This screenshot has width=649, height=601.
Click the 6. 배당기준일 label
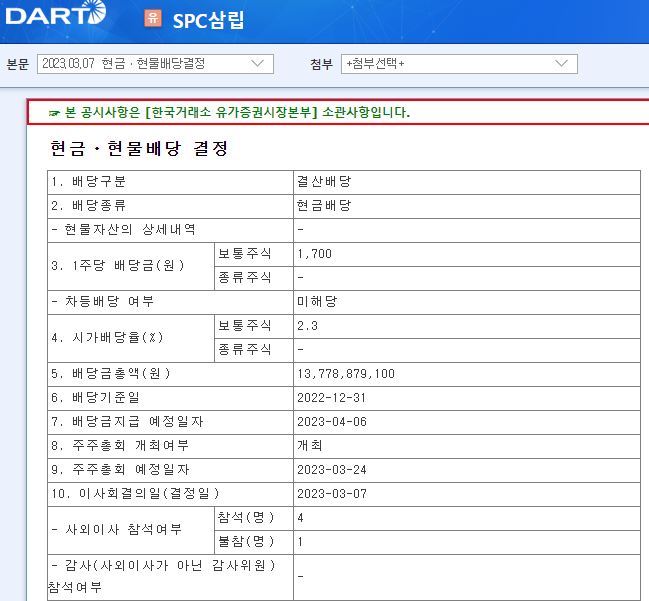click(x=95, y=398)
